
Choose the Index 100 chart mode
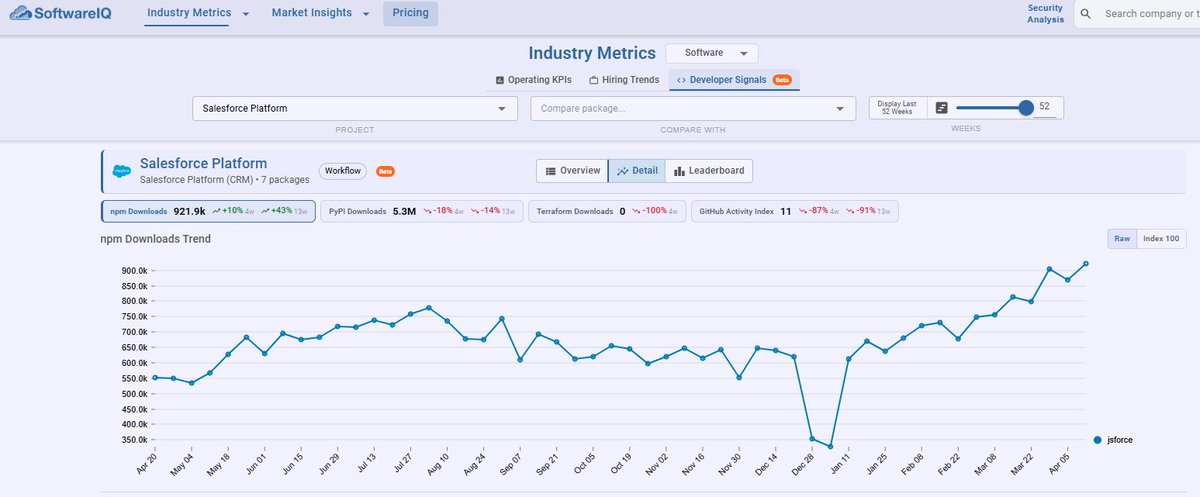pyautogui.click(x=1161, y=238)
